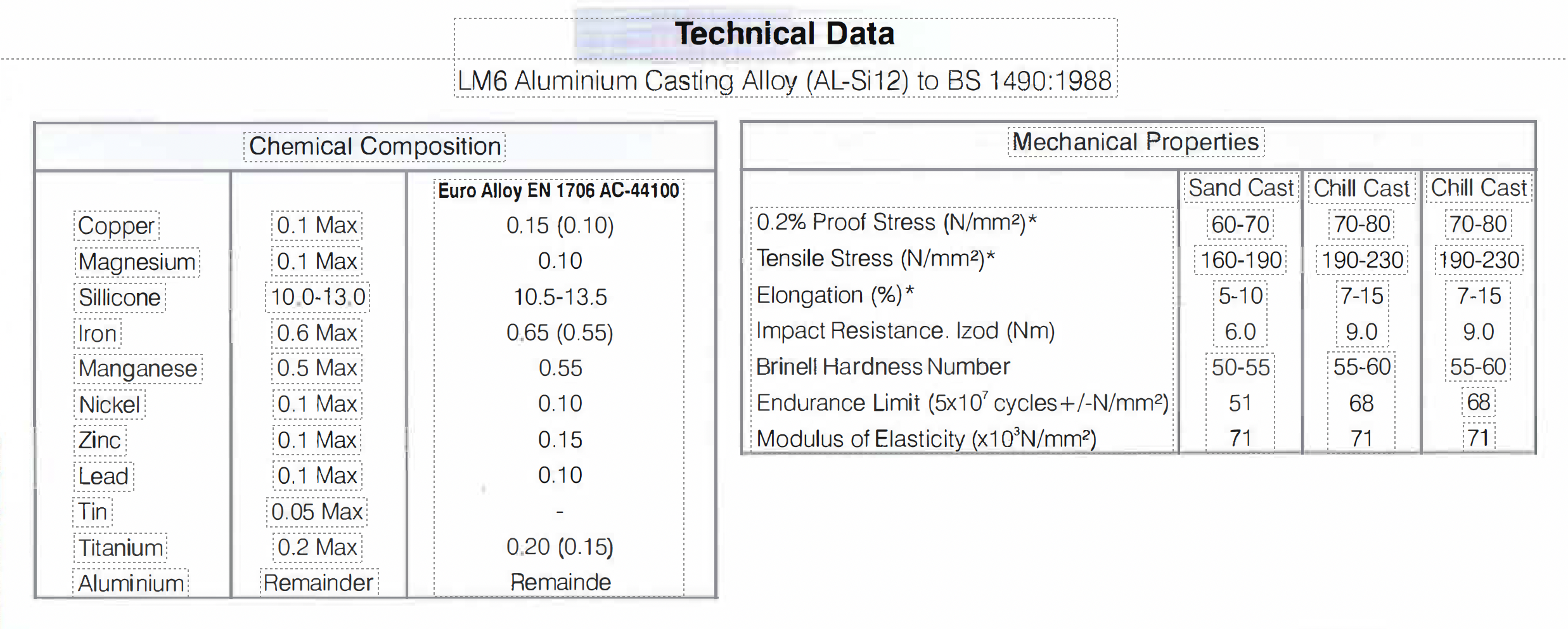Select the Titanium label
This screenshot has width=1568, height=629.
coord(120,548)
